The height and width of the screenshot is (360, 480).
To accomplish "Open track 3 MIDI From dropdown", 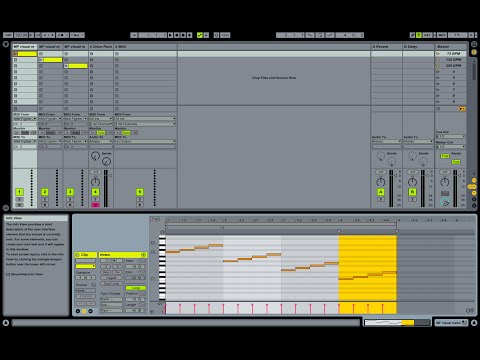I will (x=75, y=119).
